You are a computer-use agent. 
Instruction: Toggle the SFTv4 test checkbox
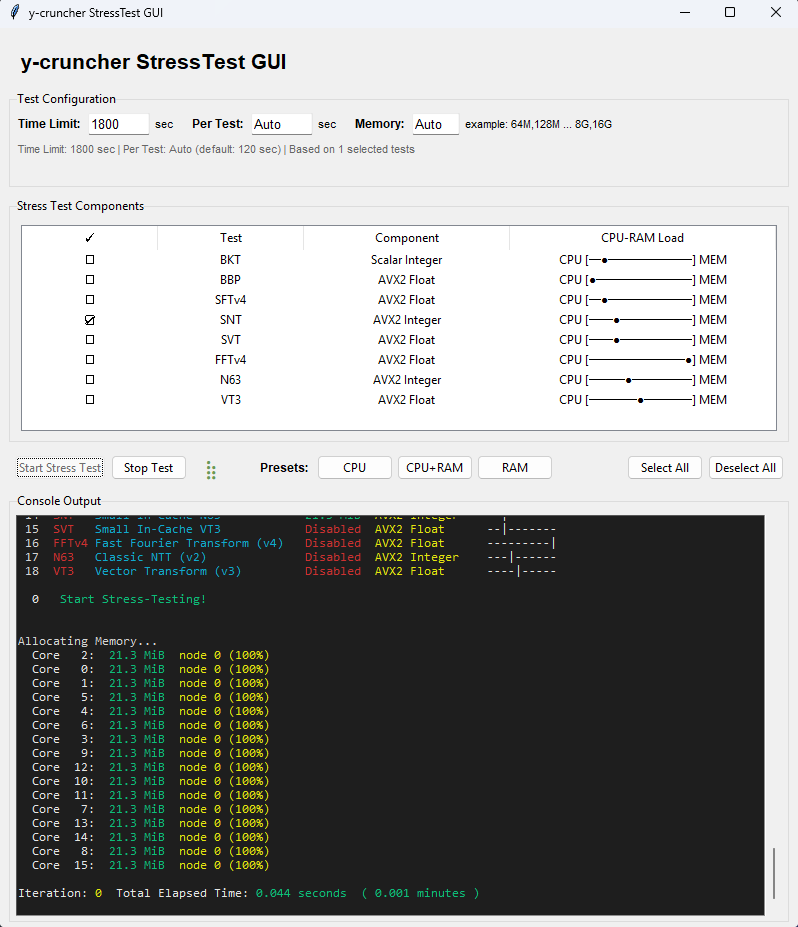tap(90, 300)
